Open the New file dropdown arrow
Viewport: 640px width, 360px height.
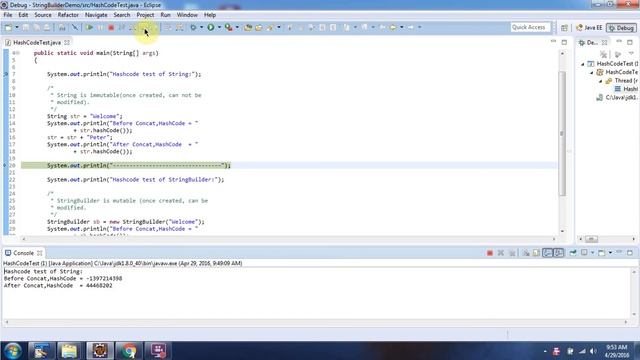tap(17, 27)
